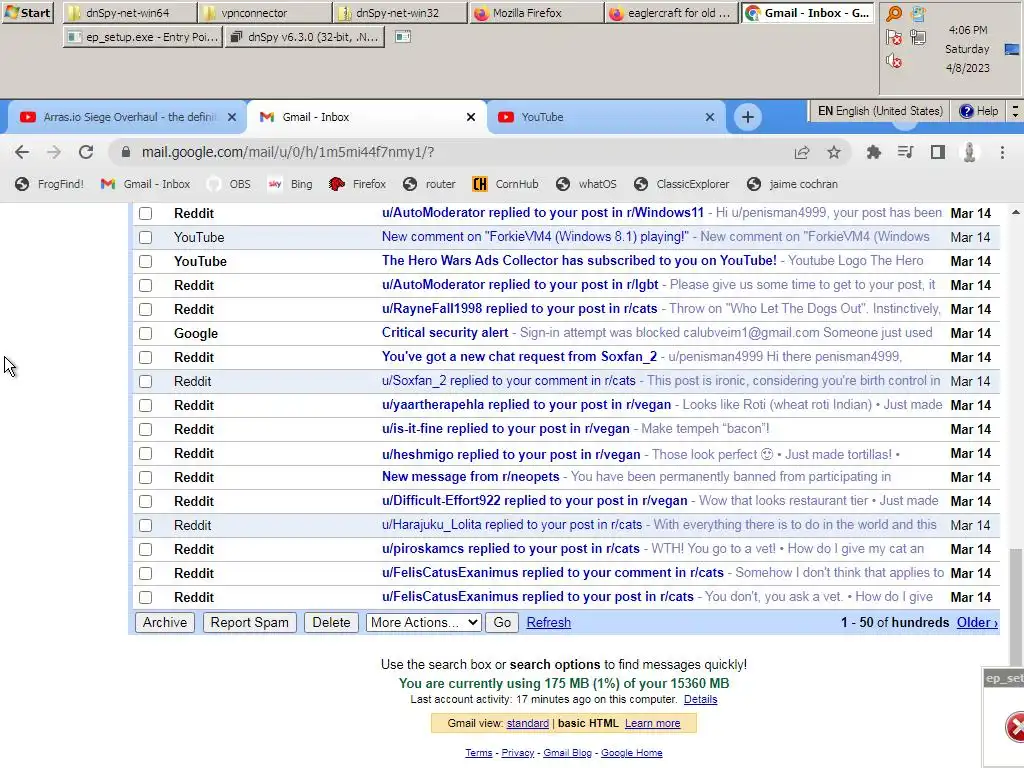Open the Bing bookmark
The height and width of the screenshot is (768, 1024).
tap(291, 184)
